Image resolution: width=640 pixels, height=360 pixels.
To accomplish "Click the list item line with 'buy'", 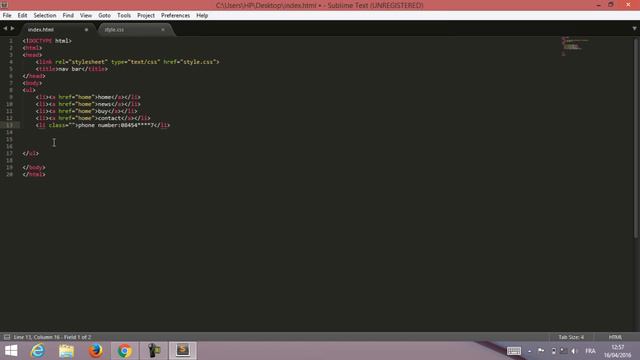I will pos(86,111).
